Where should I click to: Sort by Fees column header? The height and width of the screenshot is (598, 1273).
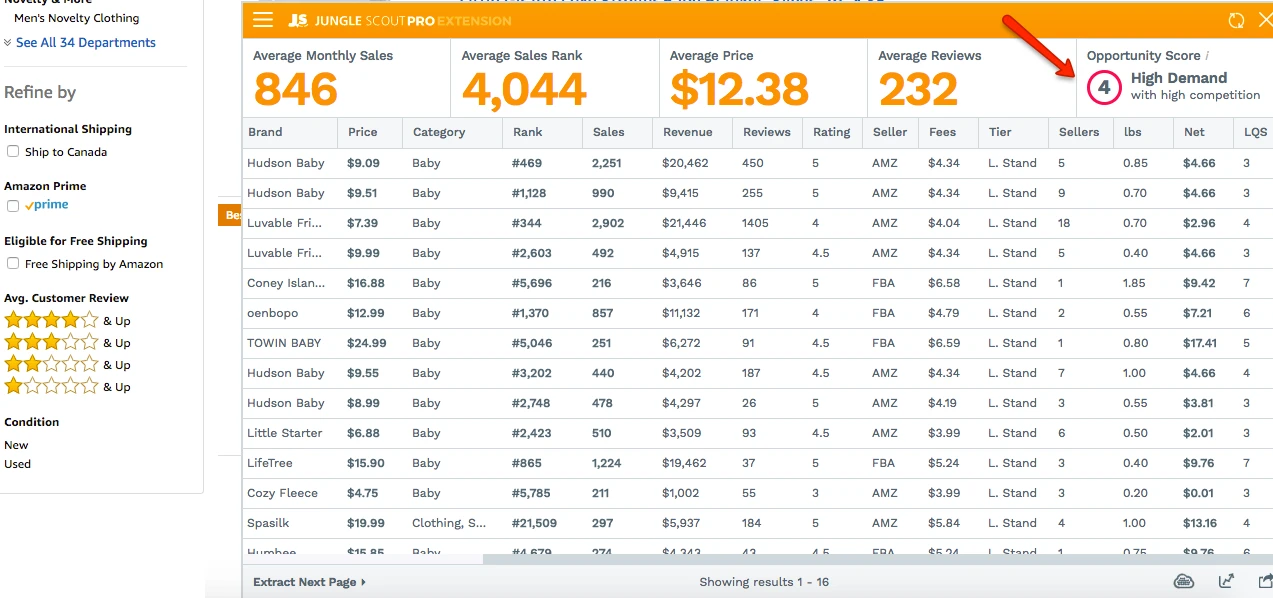(x=942, y=132)
